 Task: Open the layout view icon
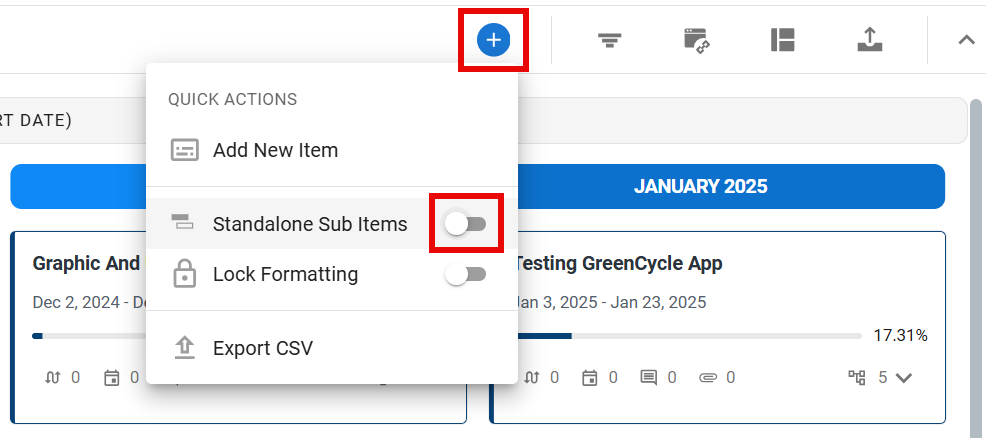[x=782, y=40]
